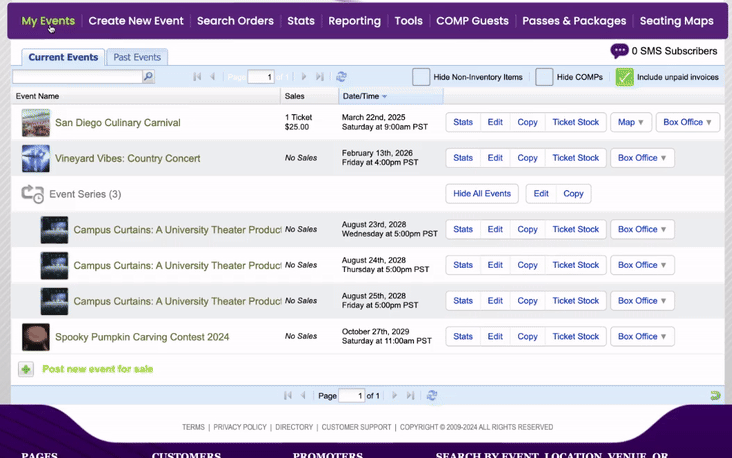The height and width of the screenshot is (458, 732).
Task: Enable the Hide COMPs checkbox
Action: pyautogui.click(x=544, y=77)
